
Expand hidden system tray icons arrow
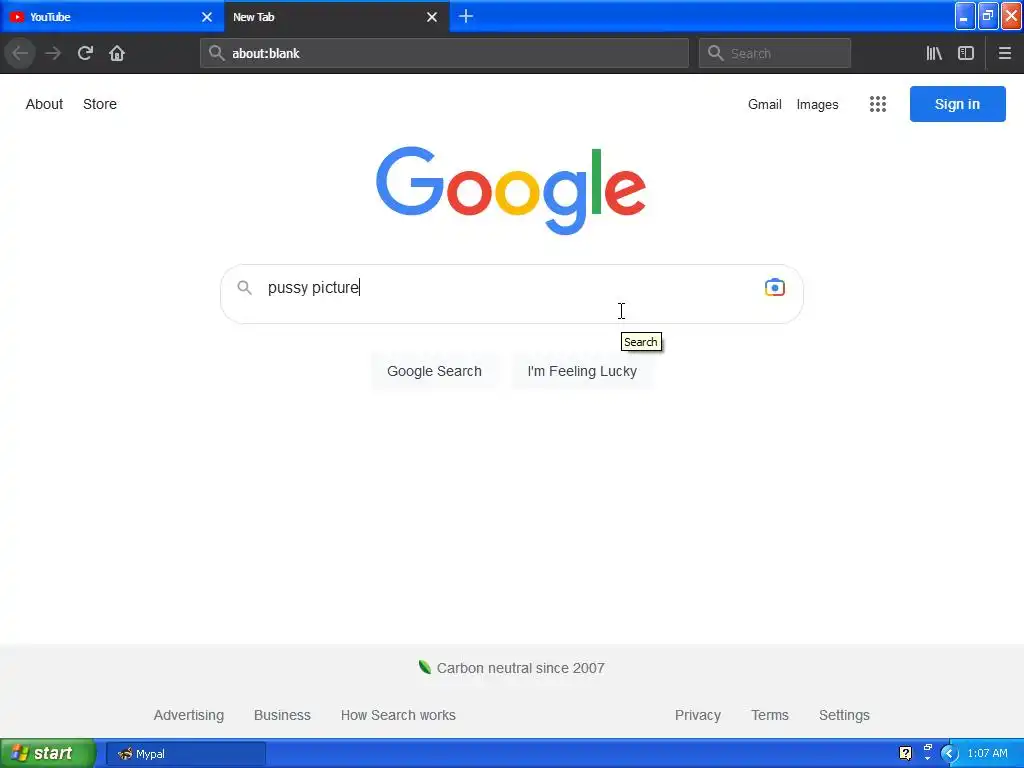tap(949, 754)
